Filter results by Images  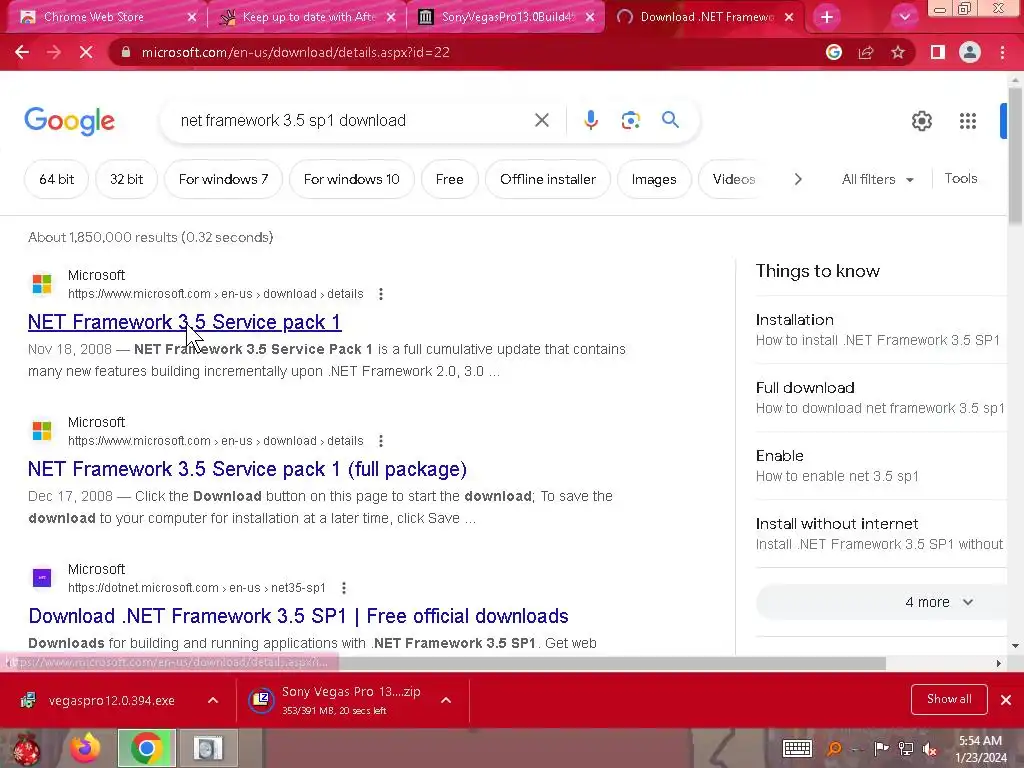pos(654,180)
